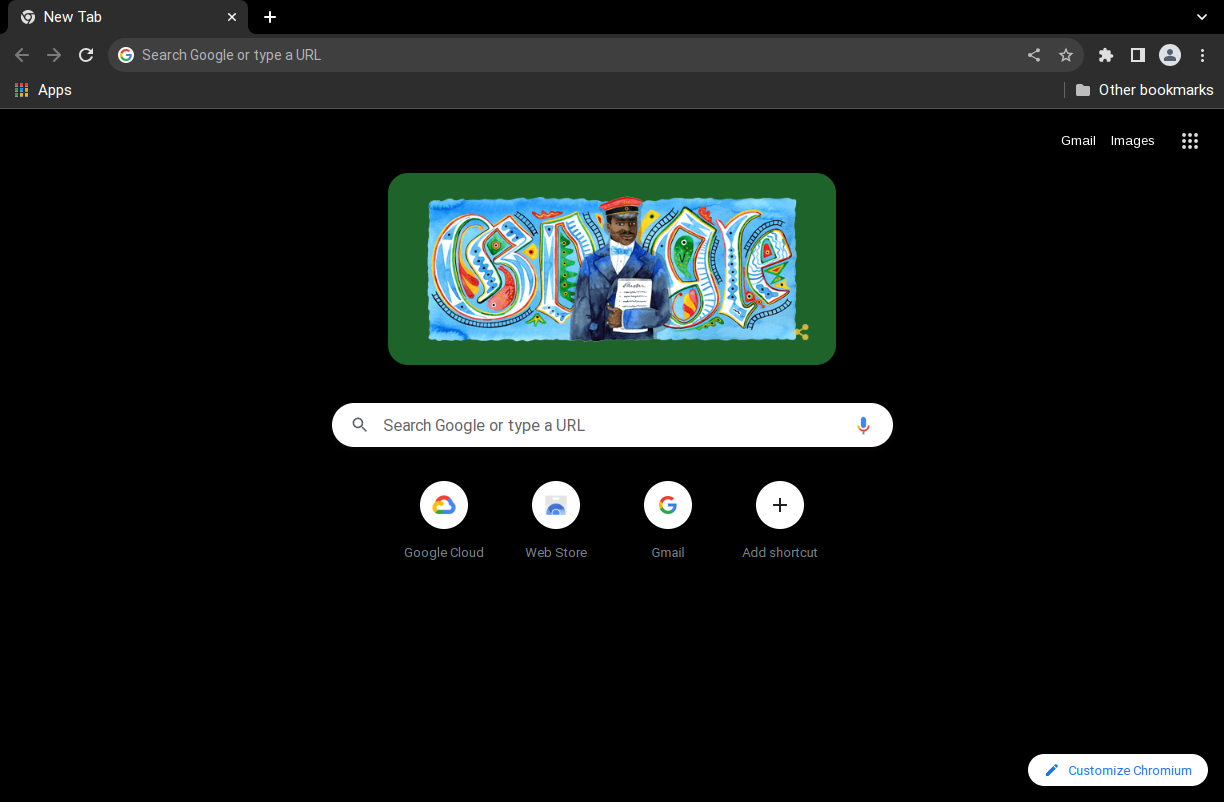Open the three-dot Chrome menu
1224x802 pixels.
coord(1202,55)
